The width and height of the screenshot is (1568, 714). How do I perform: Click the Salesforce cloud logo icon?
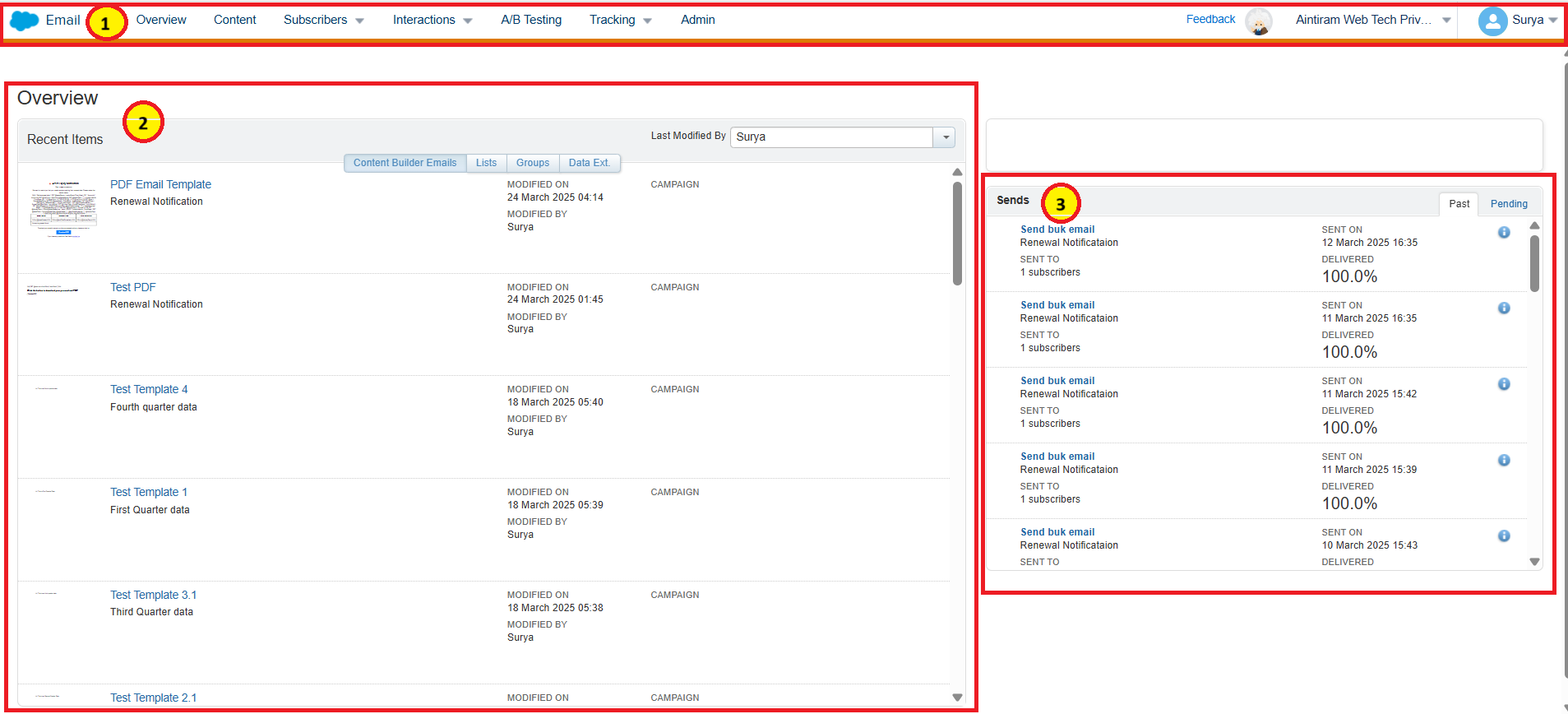[x=25, y=21]
